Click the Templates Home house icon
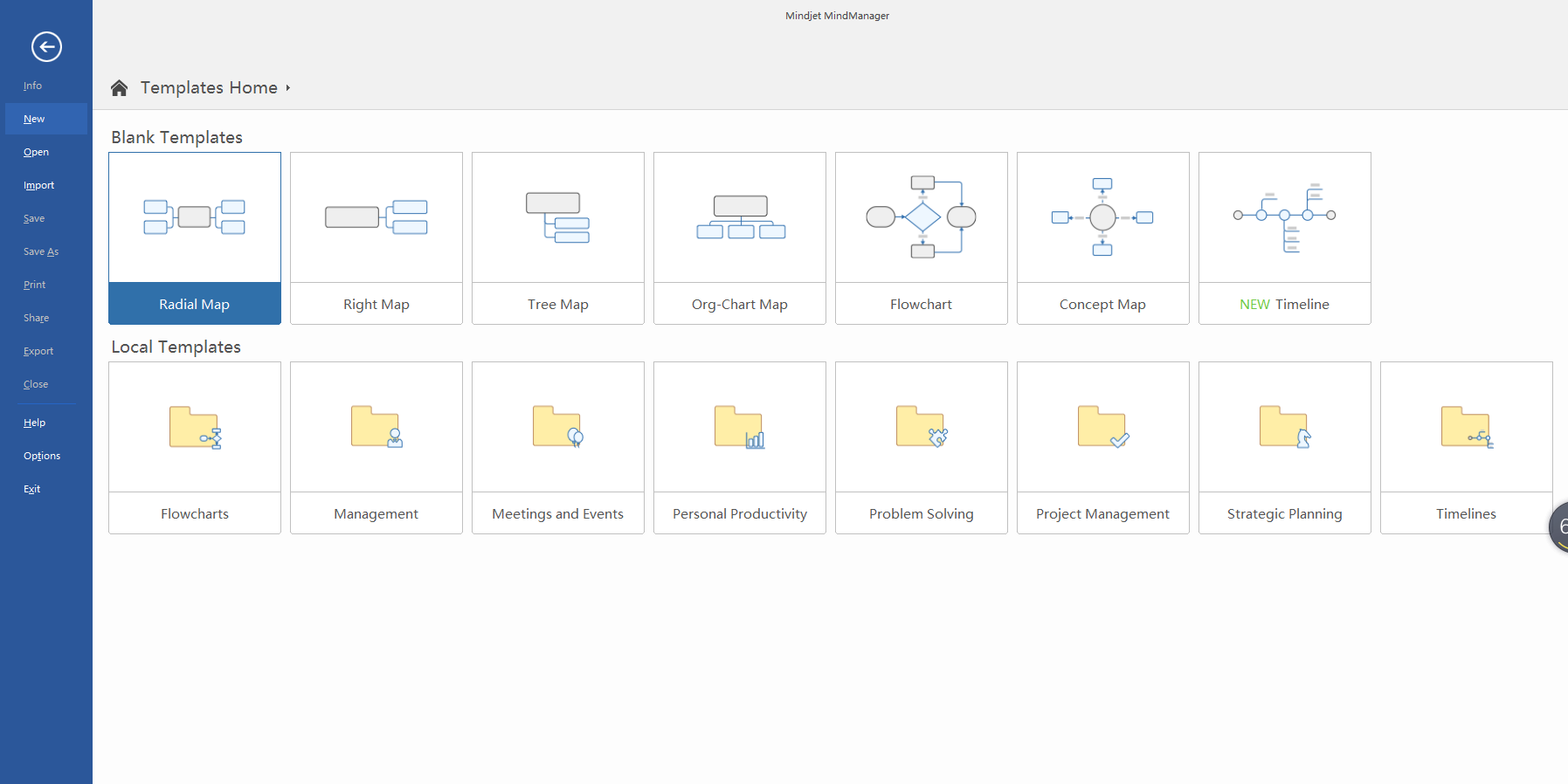The image size is (1568, 784). click(120, 87)
